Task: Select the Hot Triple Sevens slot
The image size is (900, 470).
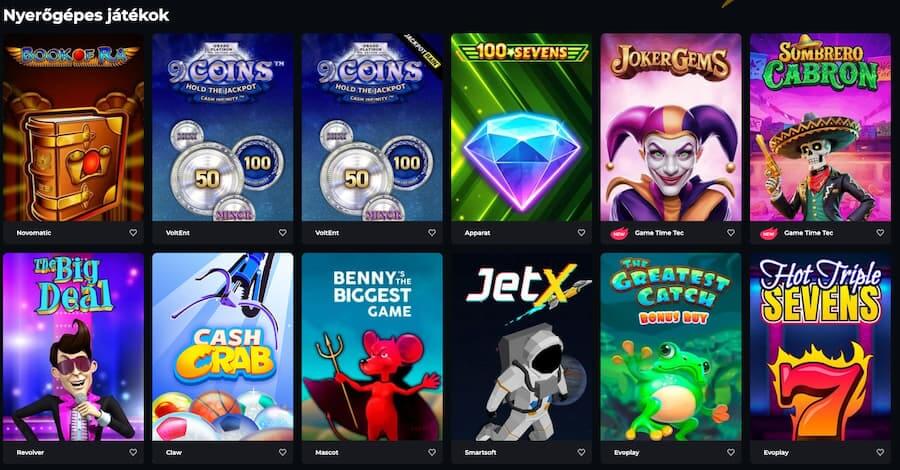Action: coord(820,347)
